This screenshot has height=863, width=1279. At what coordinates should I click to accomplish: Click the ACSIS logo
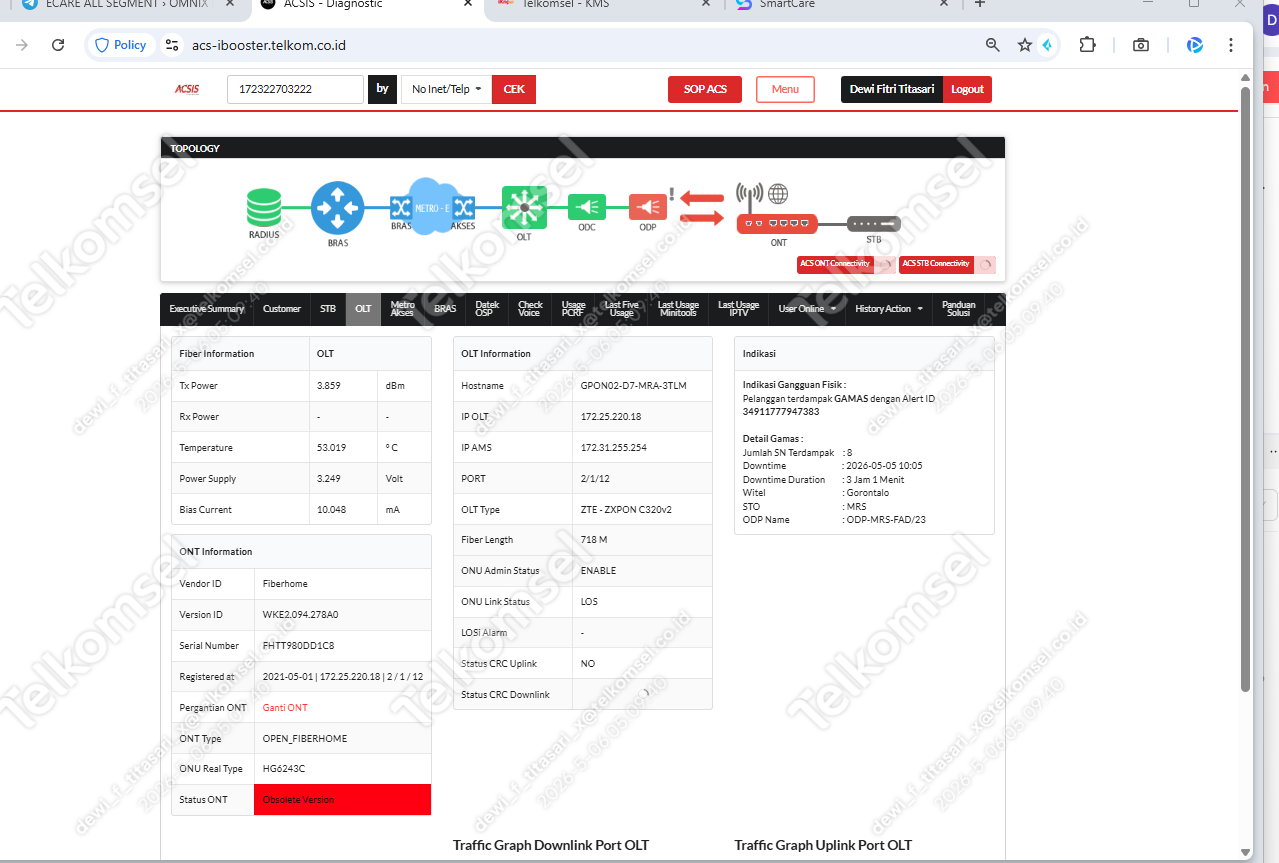(x=187, y=89)
